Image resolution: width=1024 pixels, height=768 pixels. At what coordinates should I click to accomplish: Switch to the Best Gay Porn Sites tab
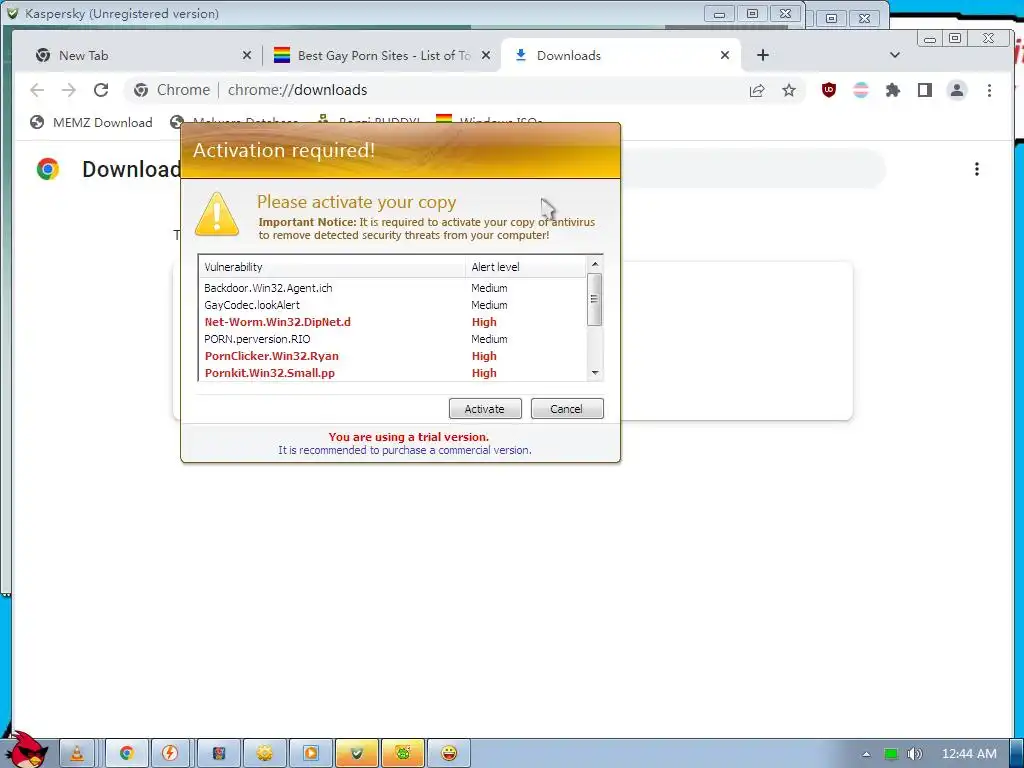(382, 56)
